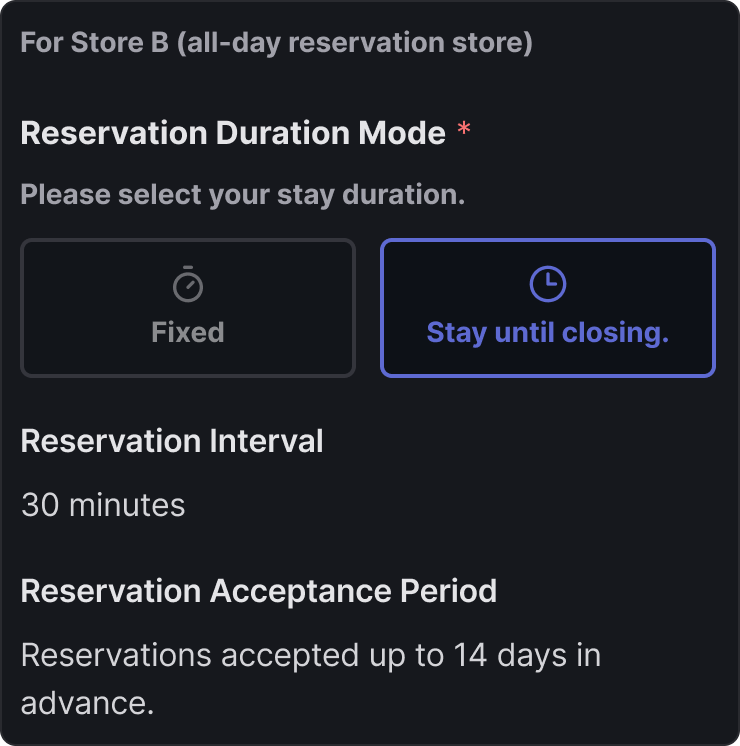Select the "30 minutes" interval value
The width and height of the screenshot is (740, 746).
pos(103,505)
